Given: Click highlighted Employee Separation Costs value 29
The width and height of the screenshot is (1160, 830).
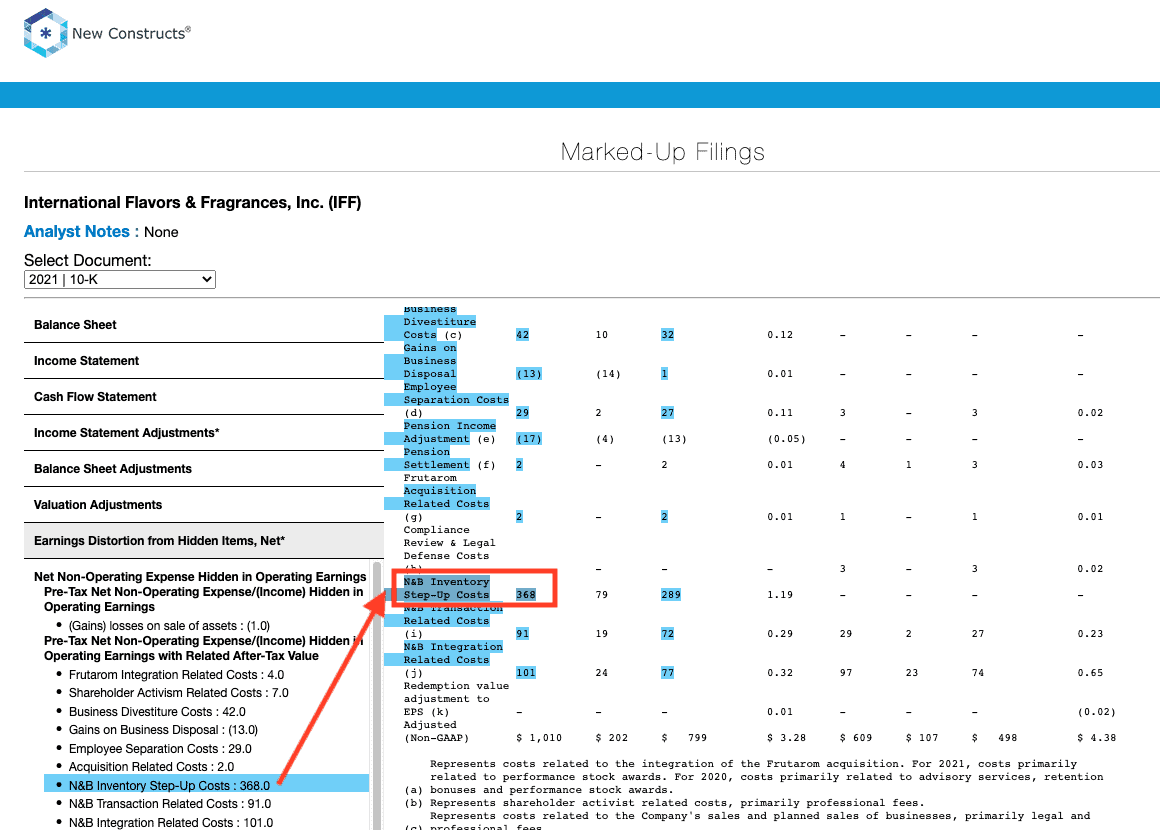Looking at the screenshot, I should coord(522,413).
